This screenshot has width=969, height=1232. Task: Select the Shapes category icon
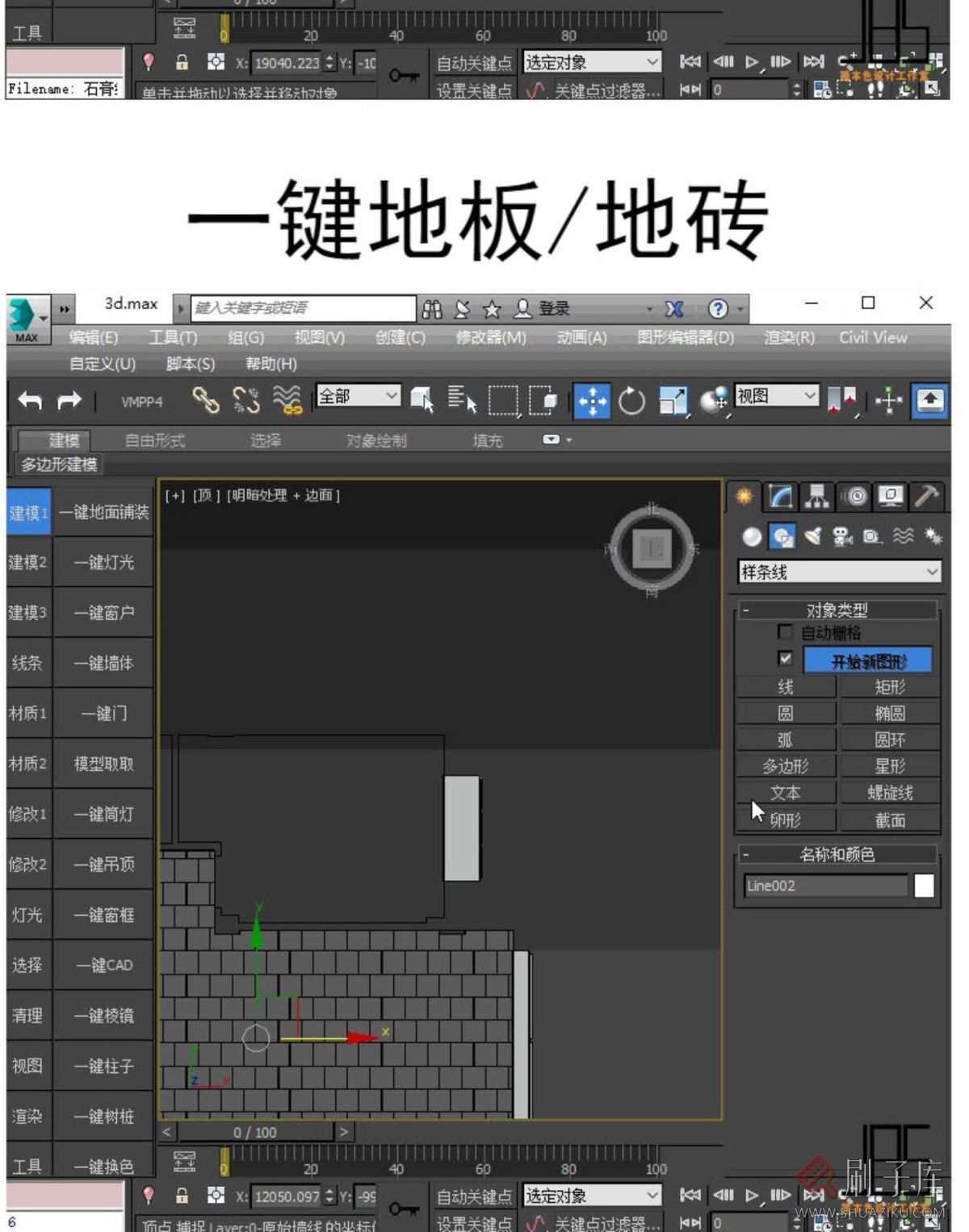[x=782, y=536]
